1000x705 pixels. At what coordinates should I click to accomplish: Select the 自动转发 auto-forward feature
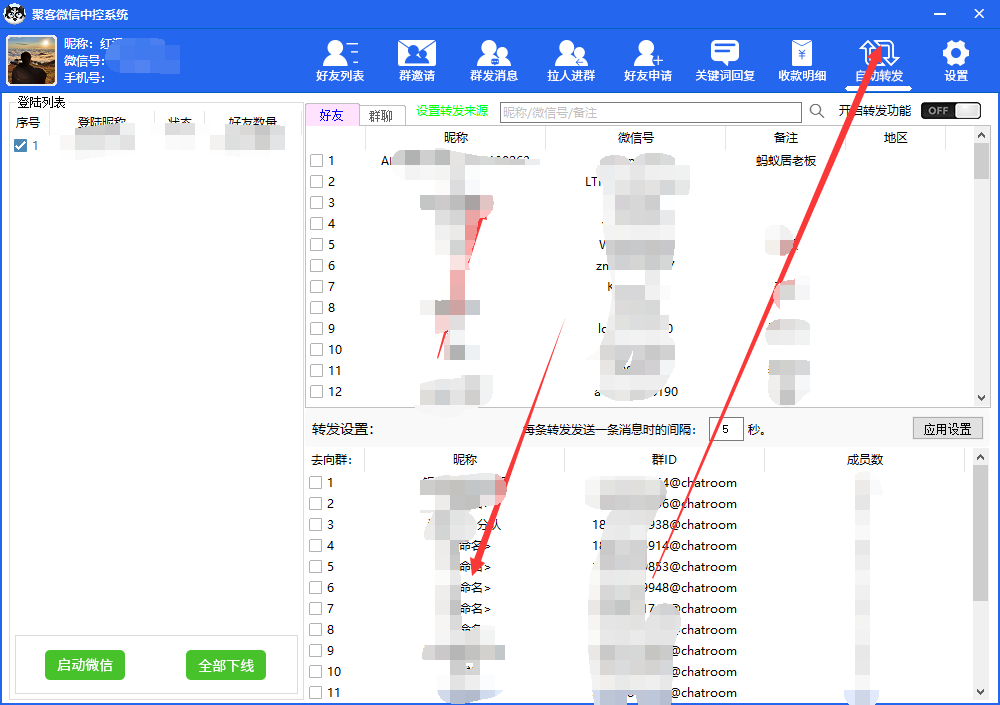(878, 60)
